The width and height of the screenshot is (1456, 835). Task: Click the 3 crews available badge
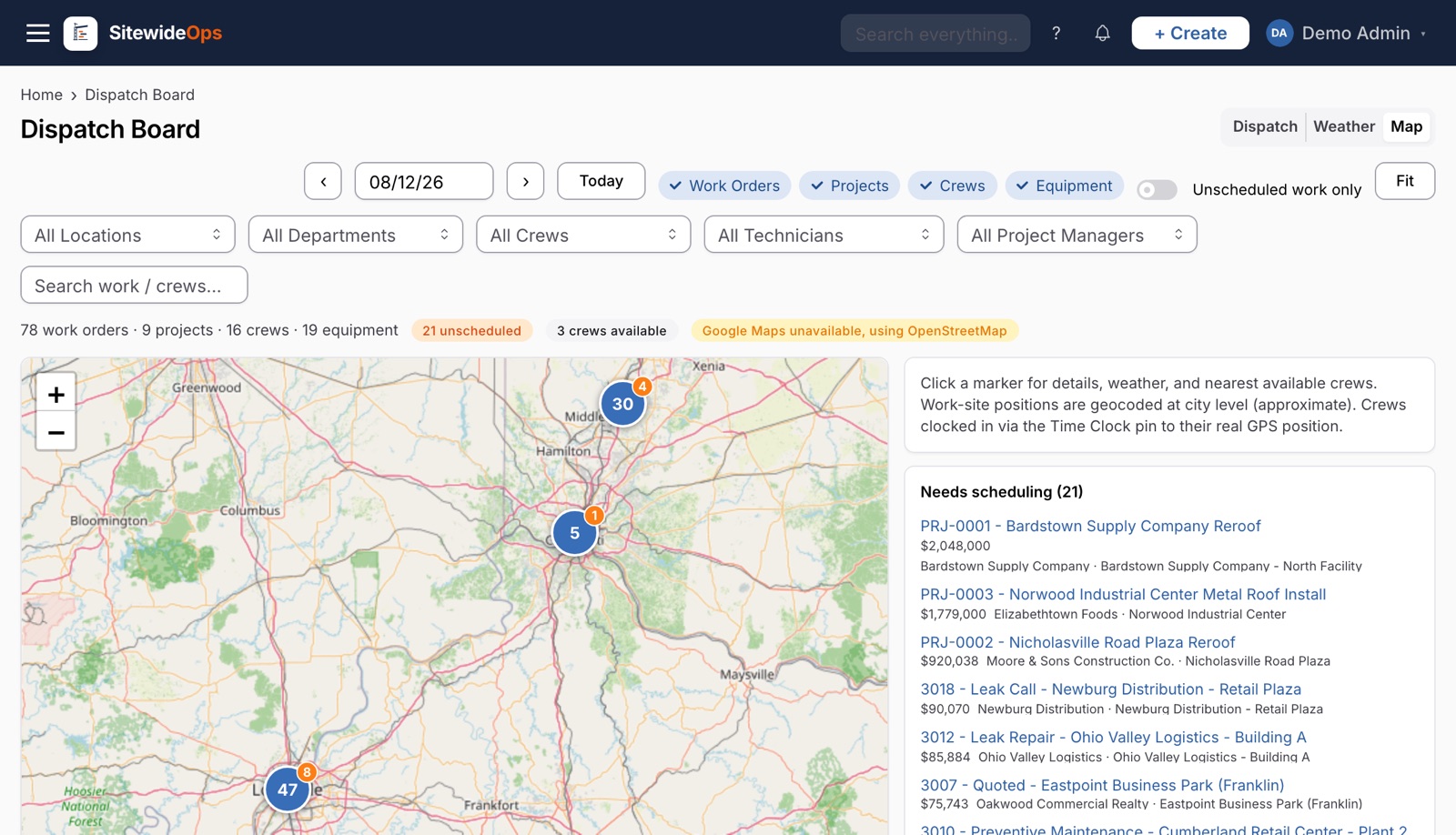[612, 330]
